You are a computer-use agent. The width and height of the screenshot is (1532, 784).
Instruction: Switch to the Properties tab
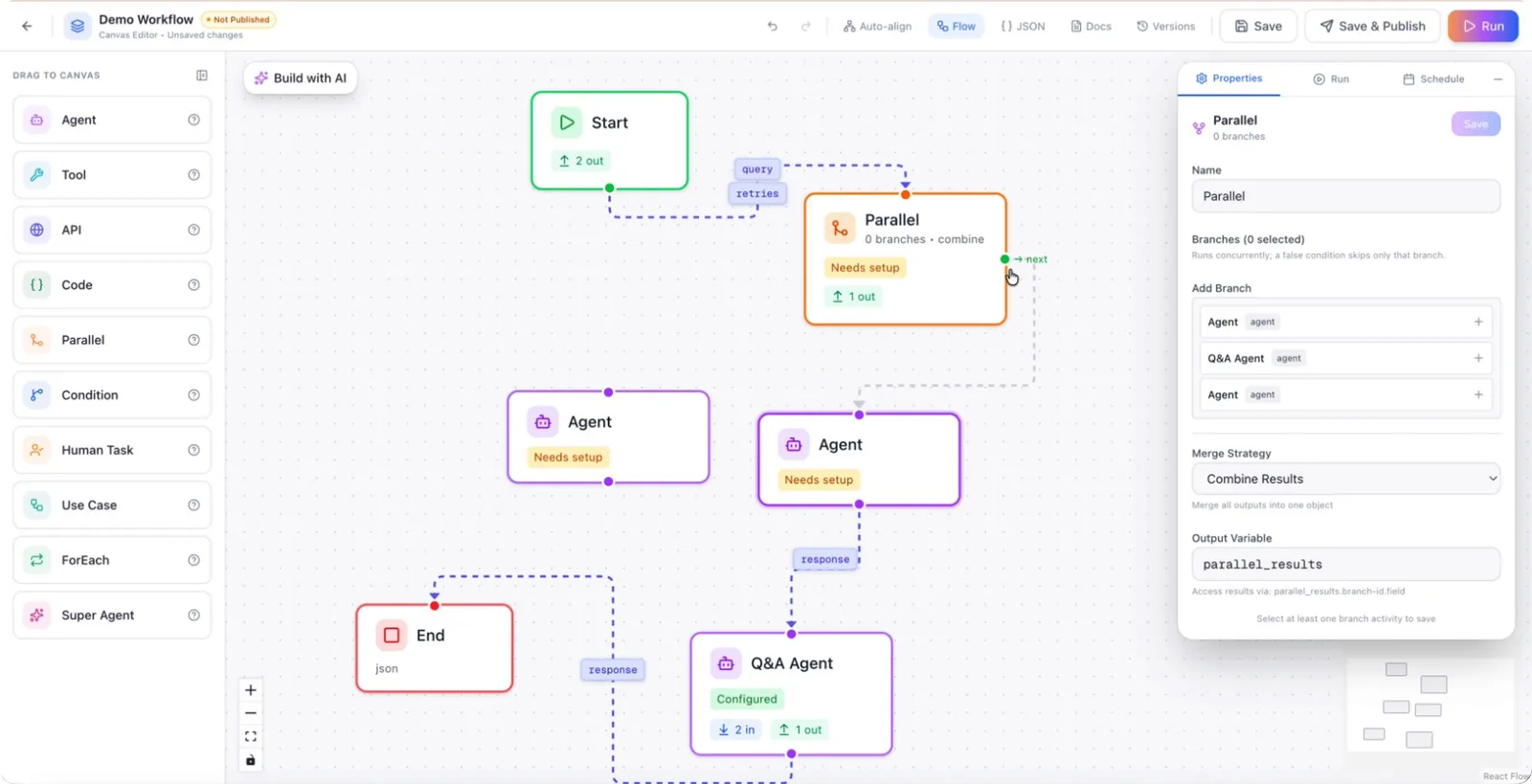[1228, 78]
